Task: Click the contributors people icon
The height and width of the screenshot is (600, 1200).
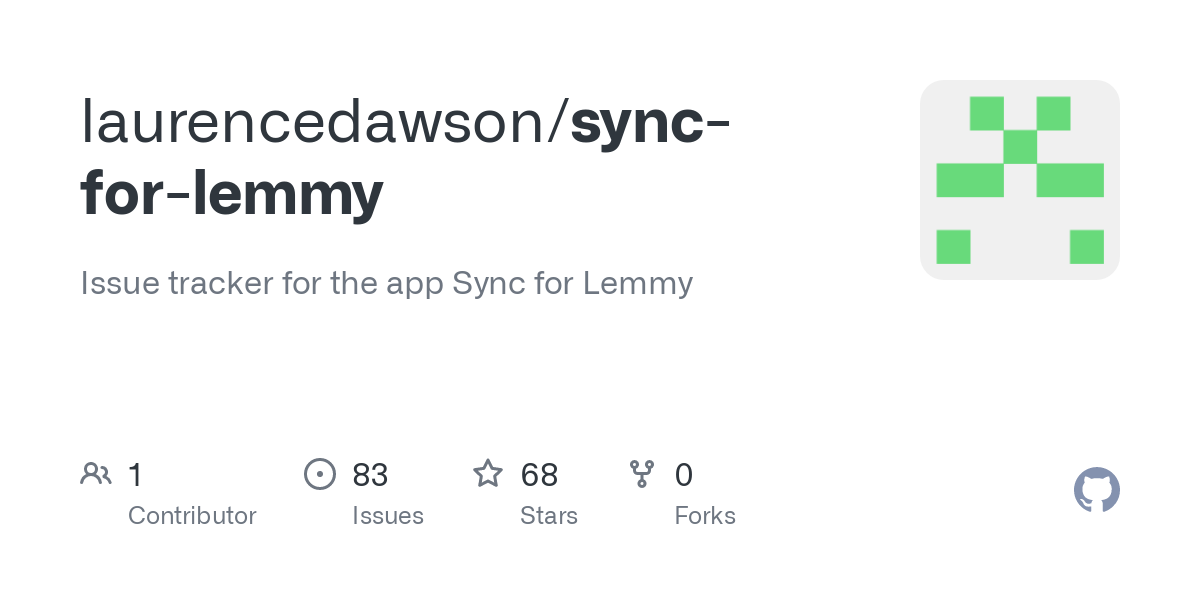Action: point(96,473)
